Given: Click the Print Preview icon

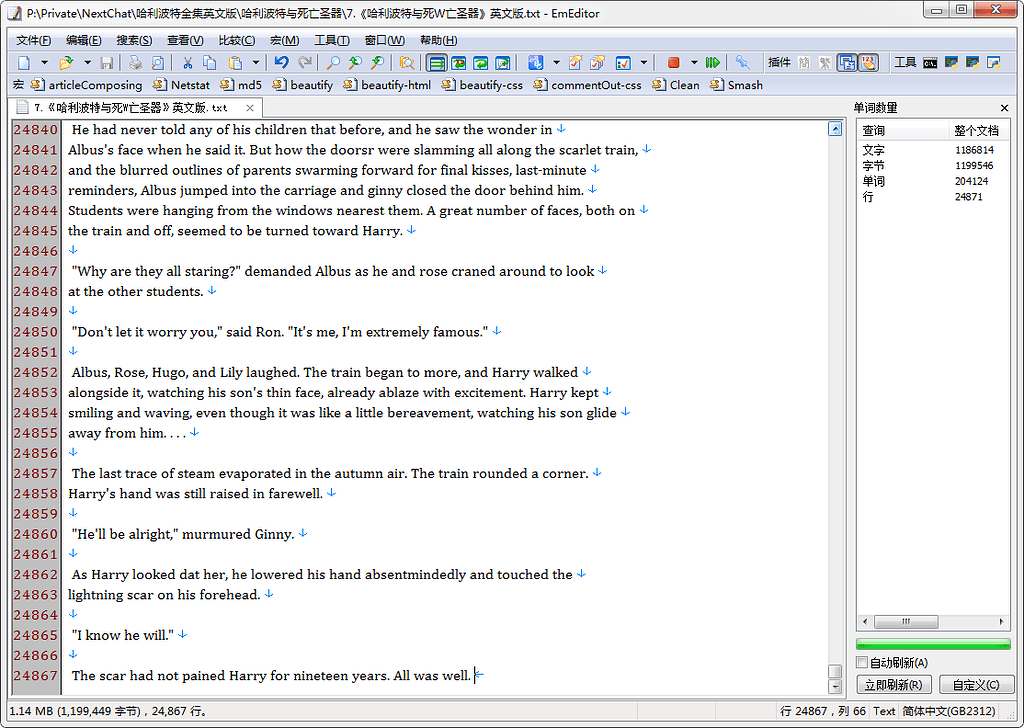Looking at the screenshot, I should pyautogui.click(x=157, y=63).
